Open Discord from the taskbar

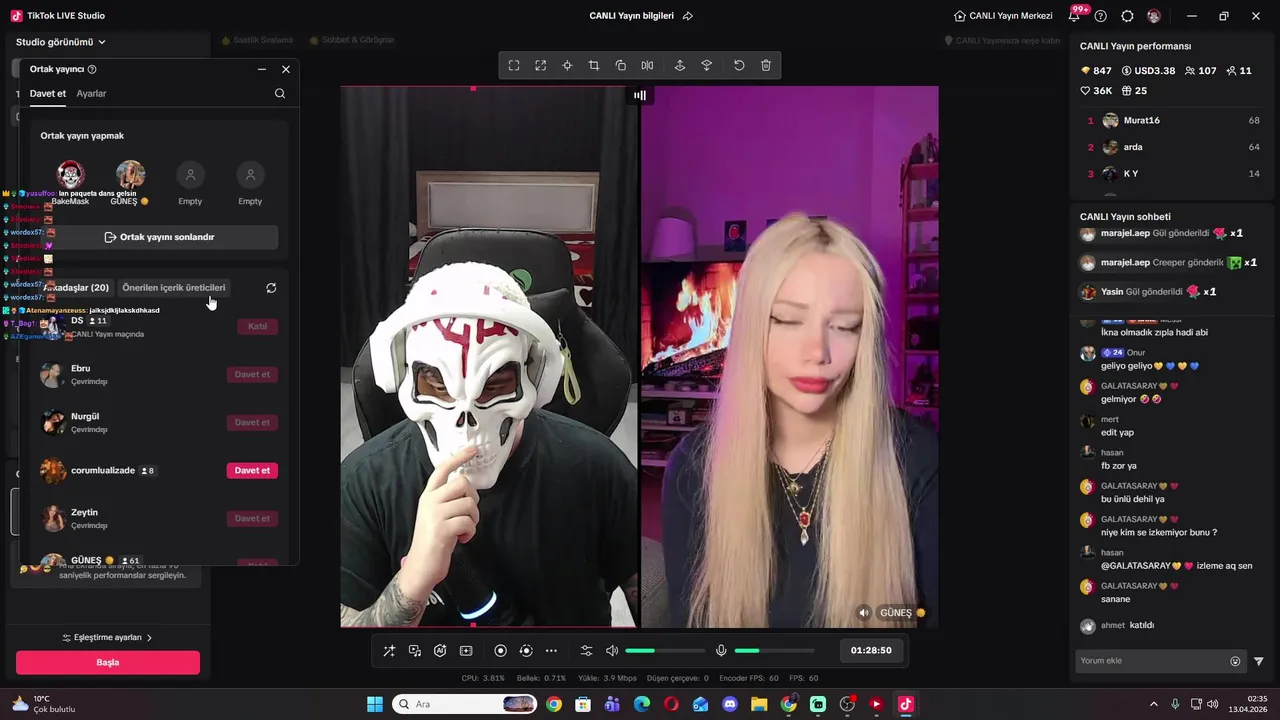[x=730, y=704]
